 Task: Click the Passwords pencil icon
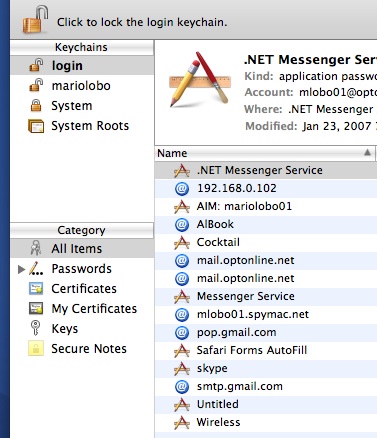[x=36, y=269]
